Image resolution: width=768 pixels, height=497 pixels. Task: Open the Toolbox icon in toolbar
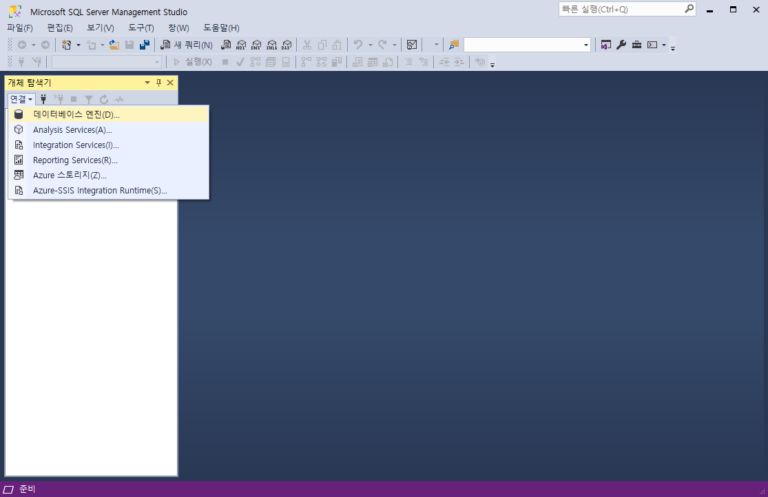tap(636, 45)
